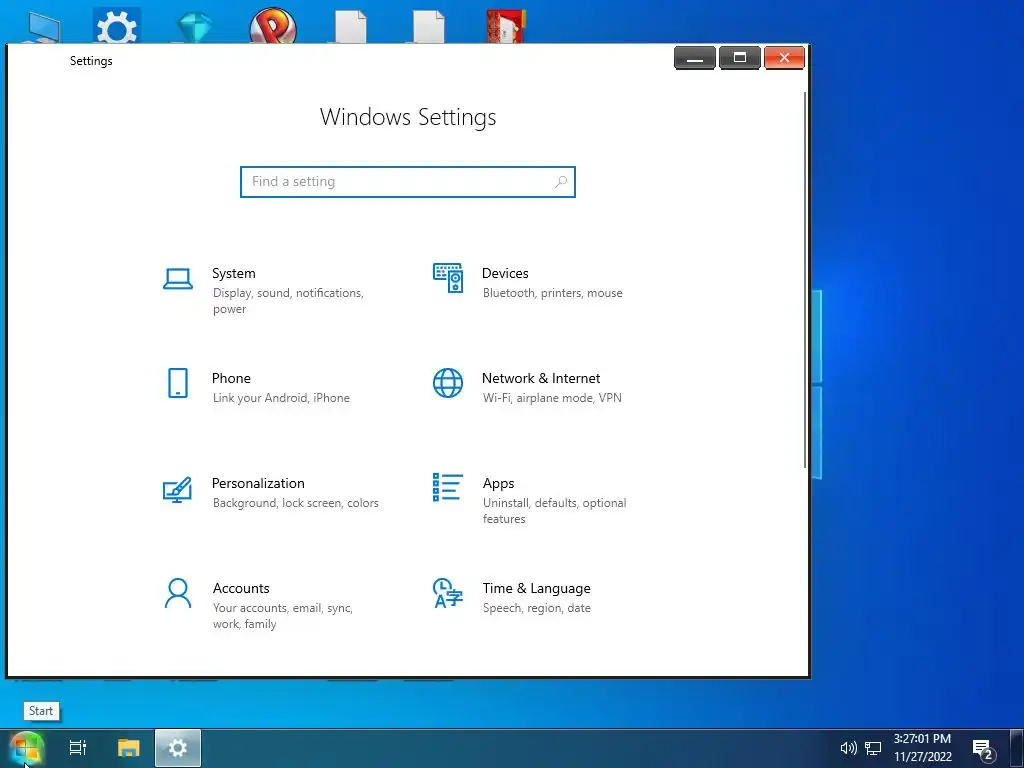The width and height of the screenshot is (1024, 768).
Task: Click the Phone heading
Action: (x=231, y=378)
